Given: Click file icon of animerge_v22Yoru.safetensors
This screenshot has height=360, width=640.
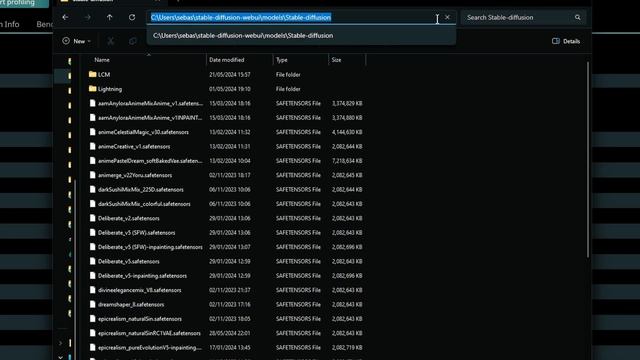Looking at the screenshot, I should pyautogui.click(x=93, y=175).
